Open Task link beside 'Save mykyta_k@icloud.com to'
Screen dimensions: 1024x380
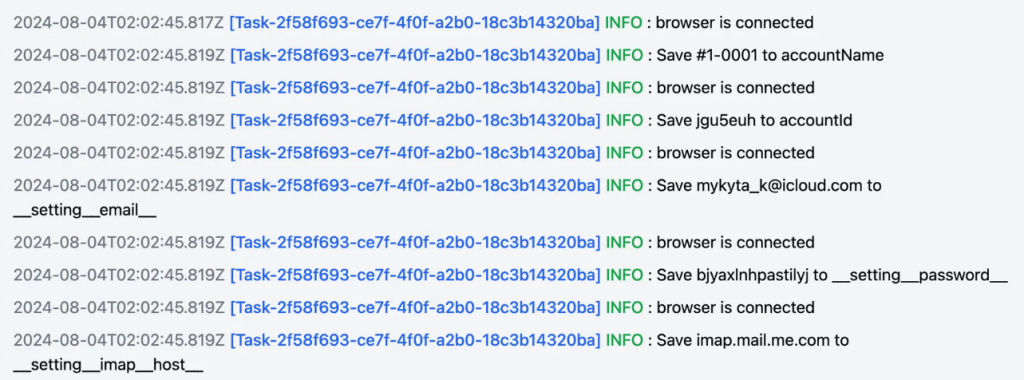[415, 185]
